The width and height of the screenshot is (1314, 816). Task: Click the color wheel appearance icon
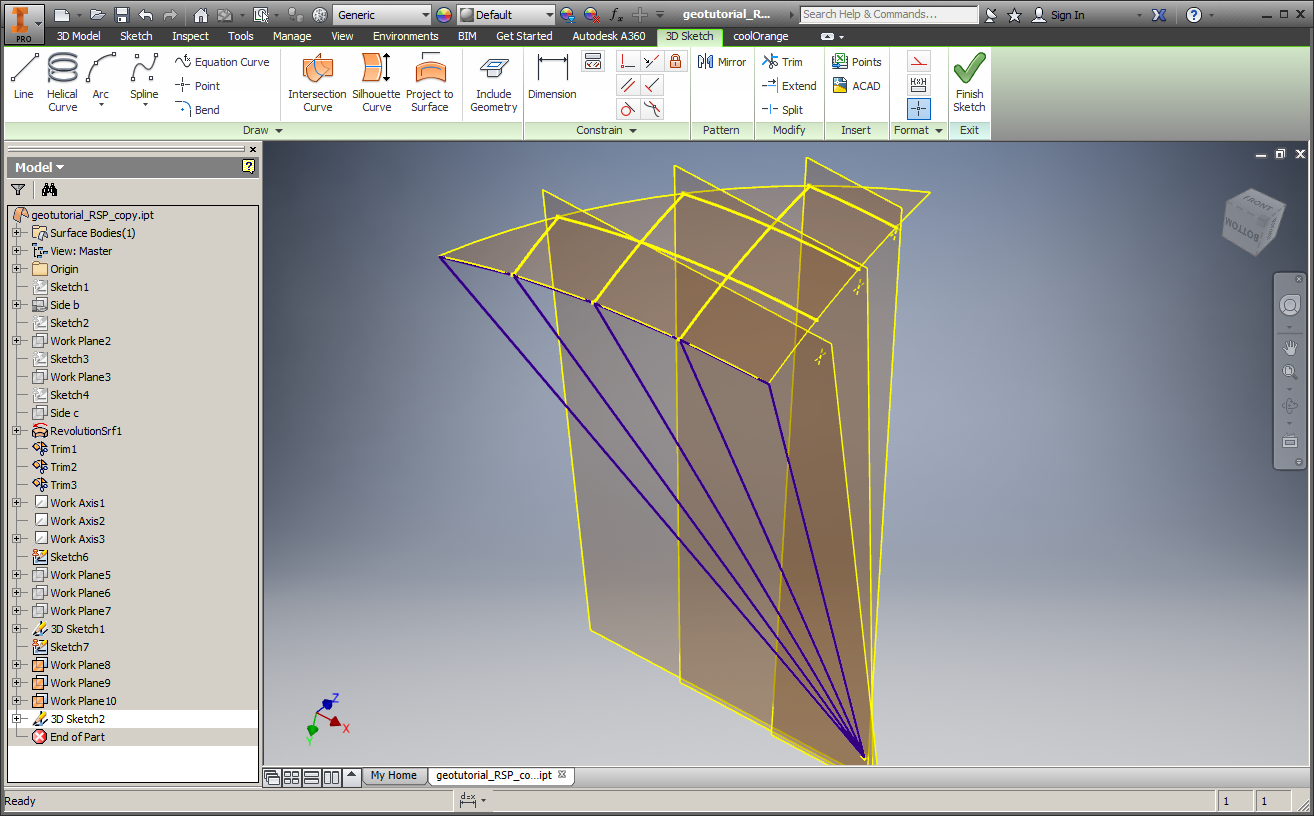pyautogui.click(x=444, y=15)
